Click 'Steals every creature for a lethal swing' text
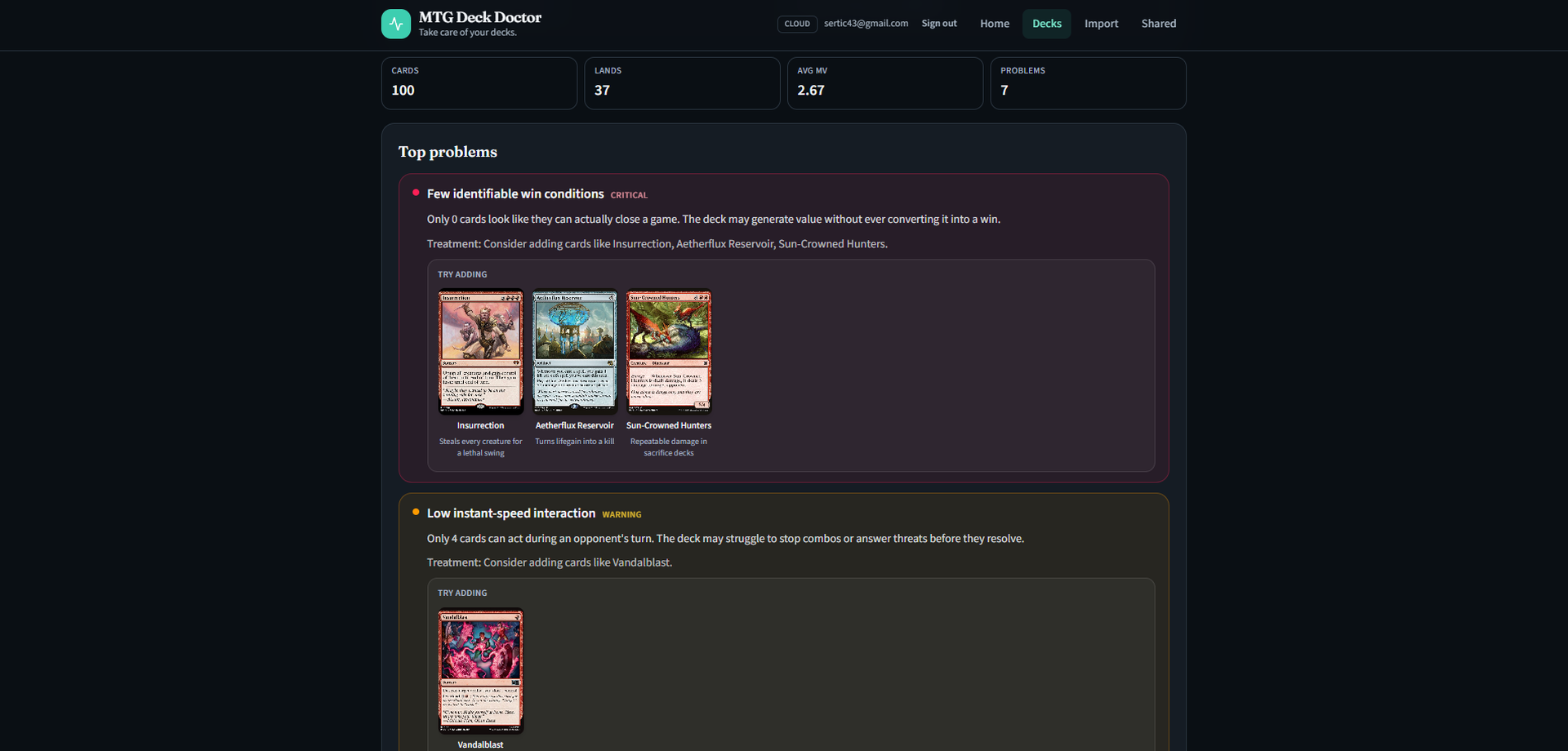 click(481, 447)
